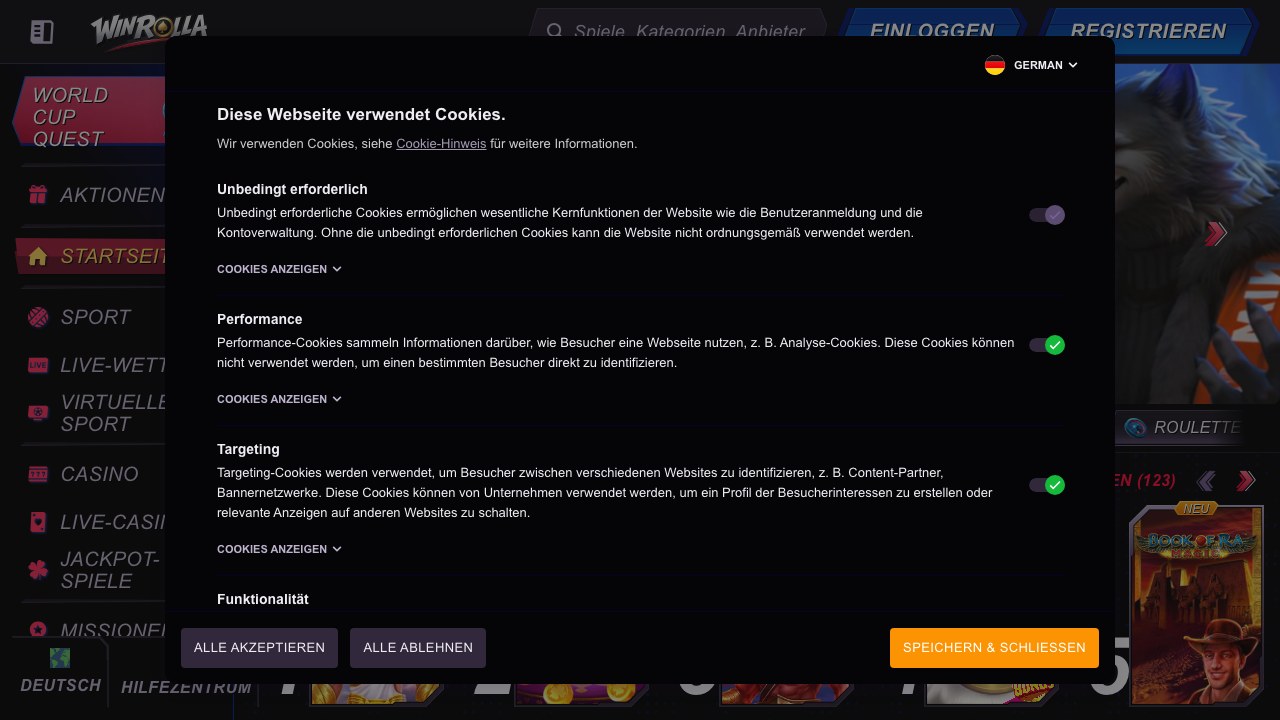Open the Cookie-Hinweis link
Screen dimensions: 1280x720
coord(441,144)
